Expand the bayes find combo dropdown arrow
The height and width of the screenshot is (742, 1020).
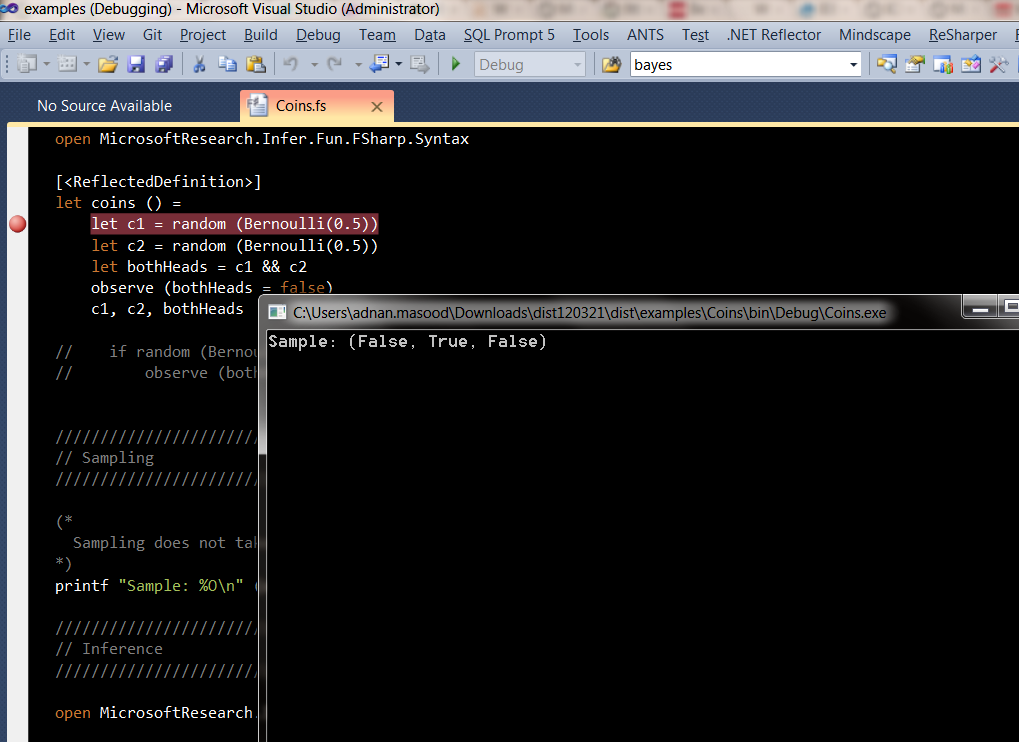(x=853, y=64)
